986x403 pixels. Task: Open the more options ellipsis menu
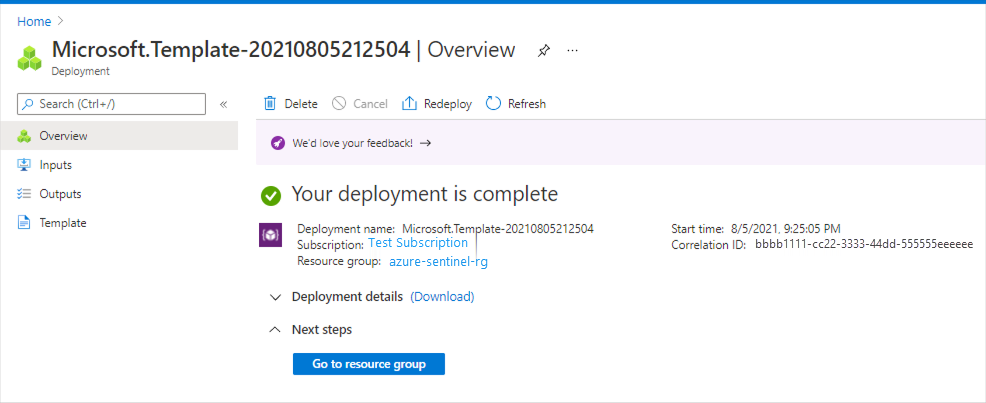pyautogui.click(x=572, y=50)
